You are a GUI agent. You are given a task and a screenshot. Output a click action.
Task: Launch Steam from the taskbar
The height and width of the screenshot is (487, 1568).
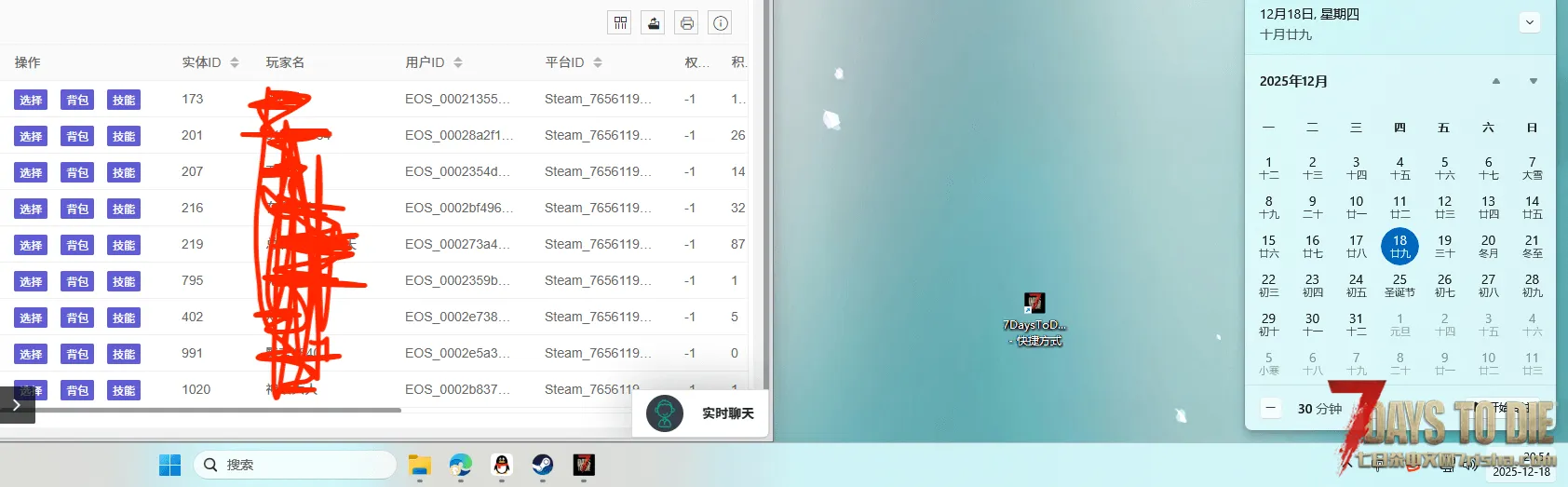point(543,465)
